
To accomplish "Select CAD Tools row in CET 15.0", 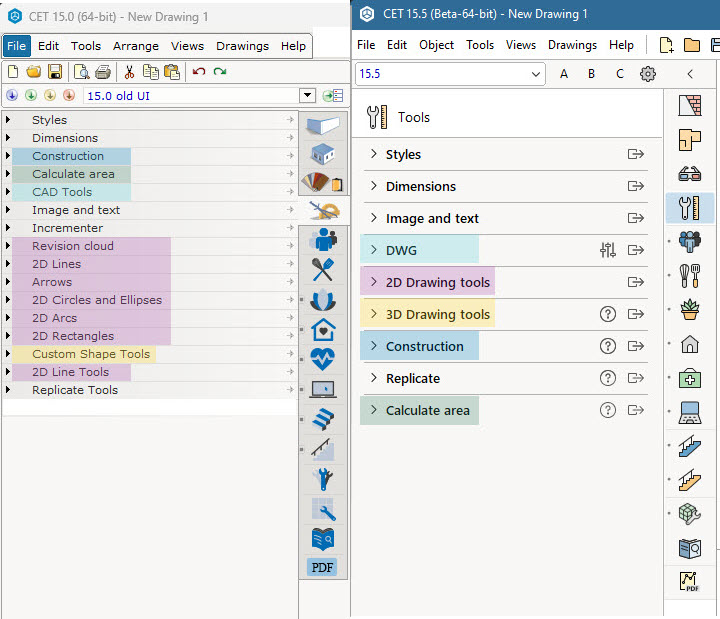I will (150, 192).
